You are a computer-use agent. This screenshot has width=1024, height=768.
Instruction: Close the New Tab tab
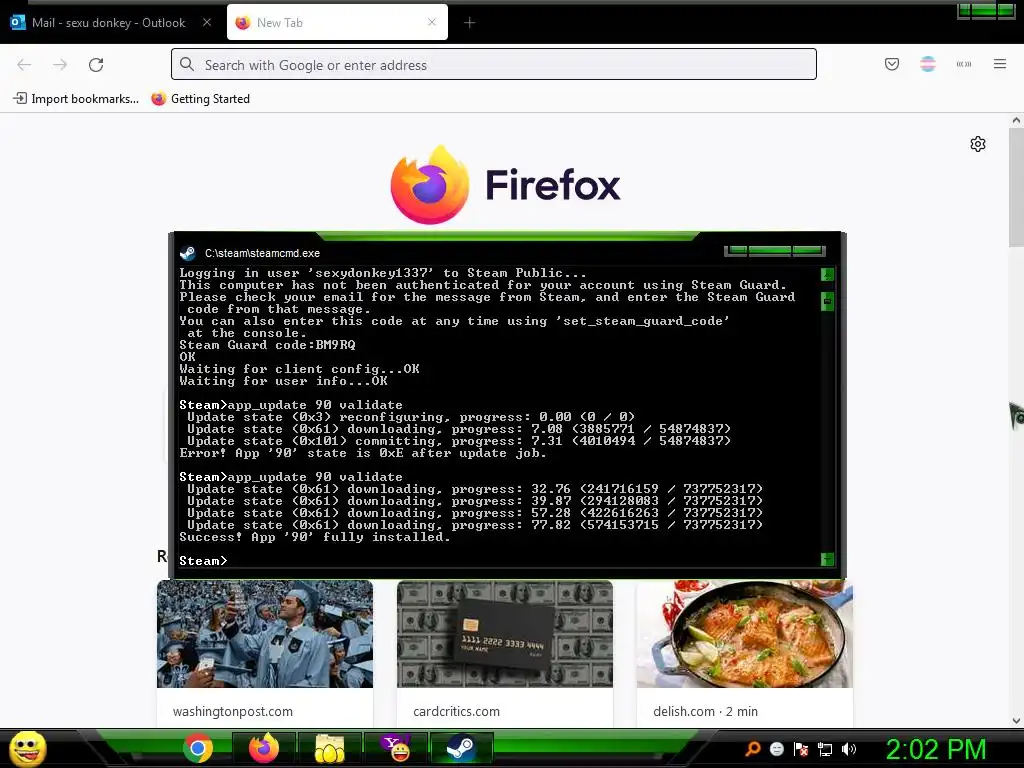[432, 23]
